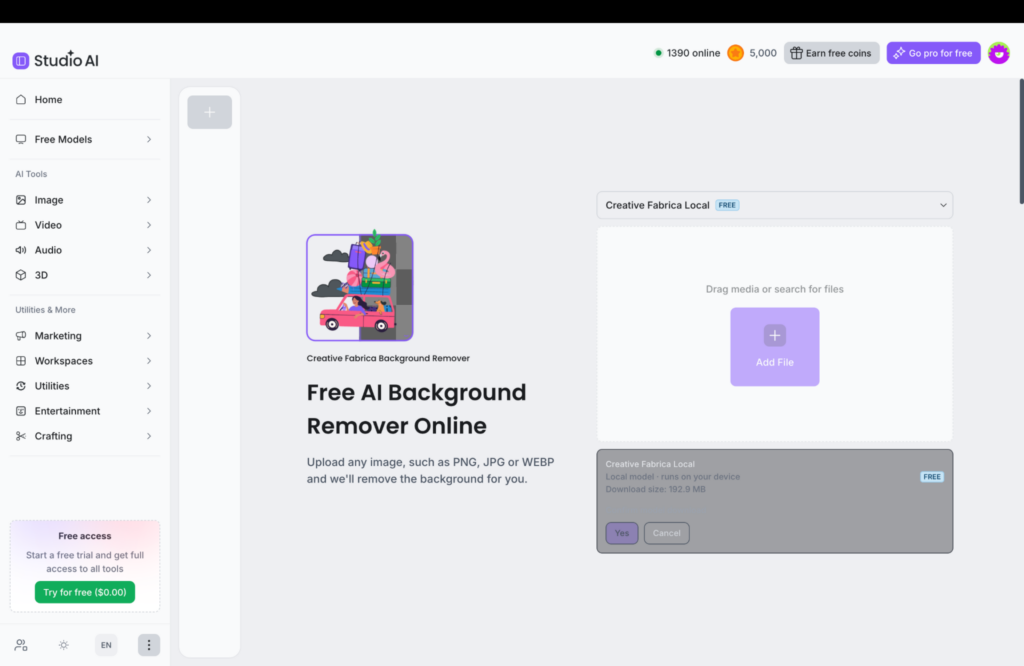
Task: Expand the Free Models chevron
Action: (x=149, y=140)
